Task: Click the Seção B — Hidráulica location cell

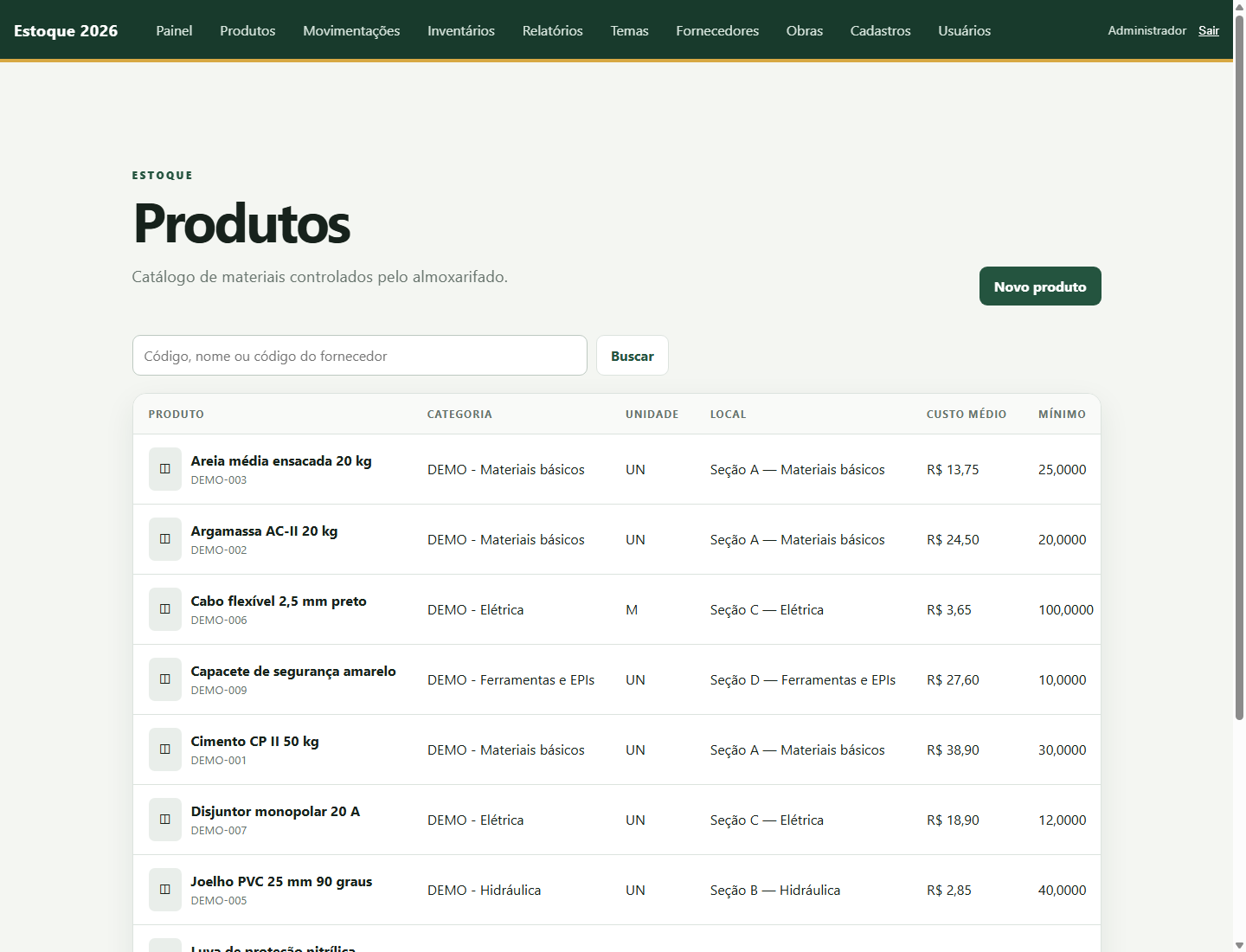Action: (775, 890)
